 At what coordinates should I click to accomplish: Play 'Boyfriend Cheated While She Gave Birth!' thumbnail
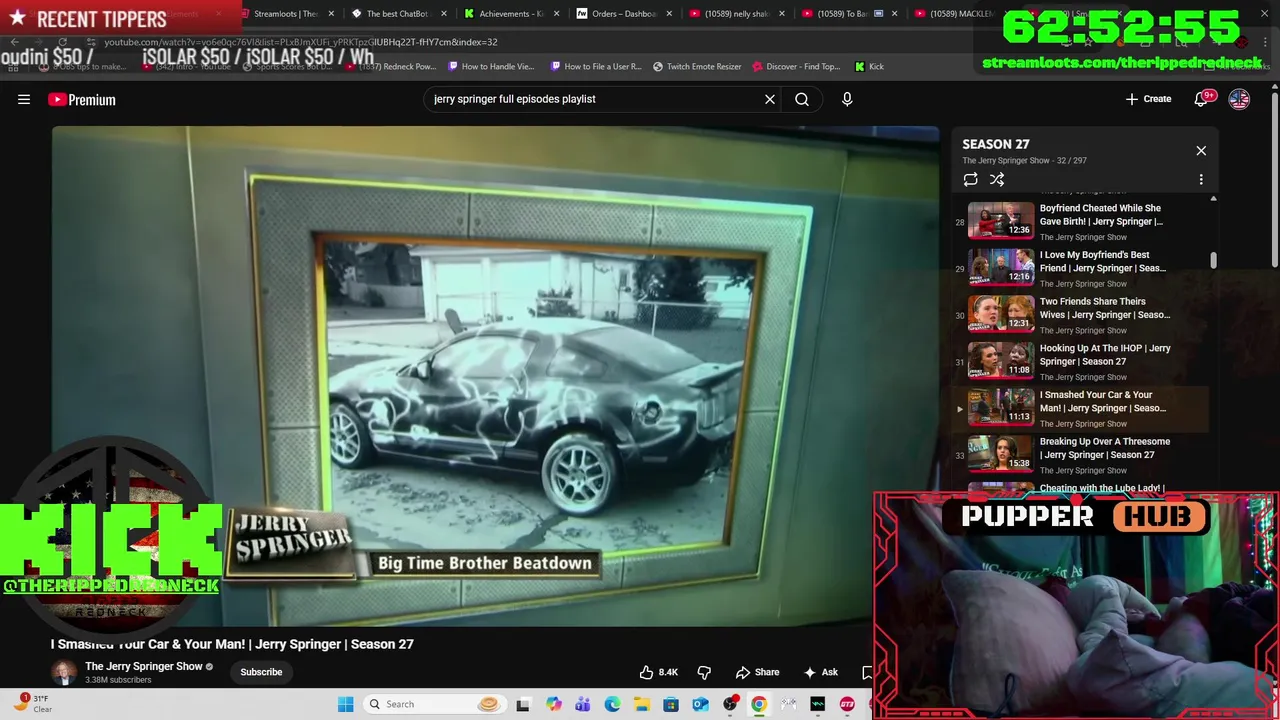[1001, 221]
